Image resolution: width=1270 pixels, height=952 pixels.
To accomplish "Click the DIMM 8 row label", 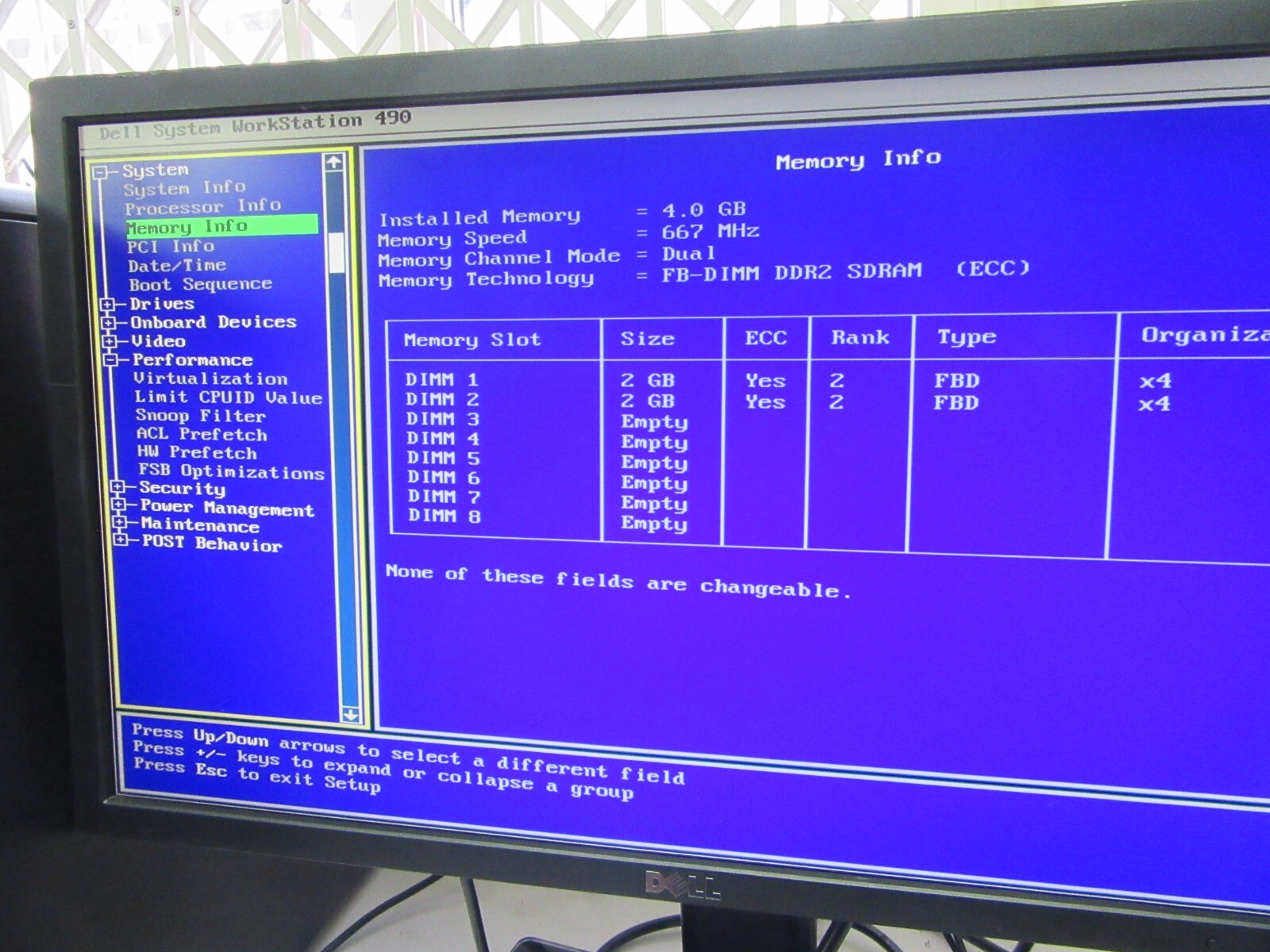I will click(444, 516).
